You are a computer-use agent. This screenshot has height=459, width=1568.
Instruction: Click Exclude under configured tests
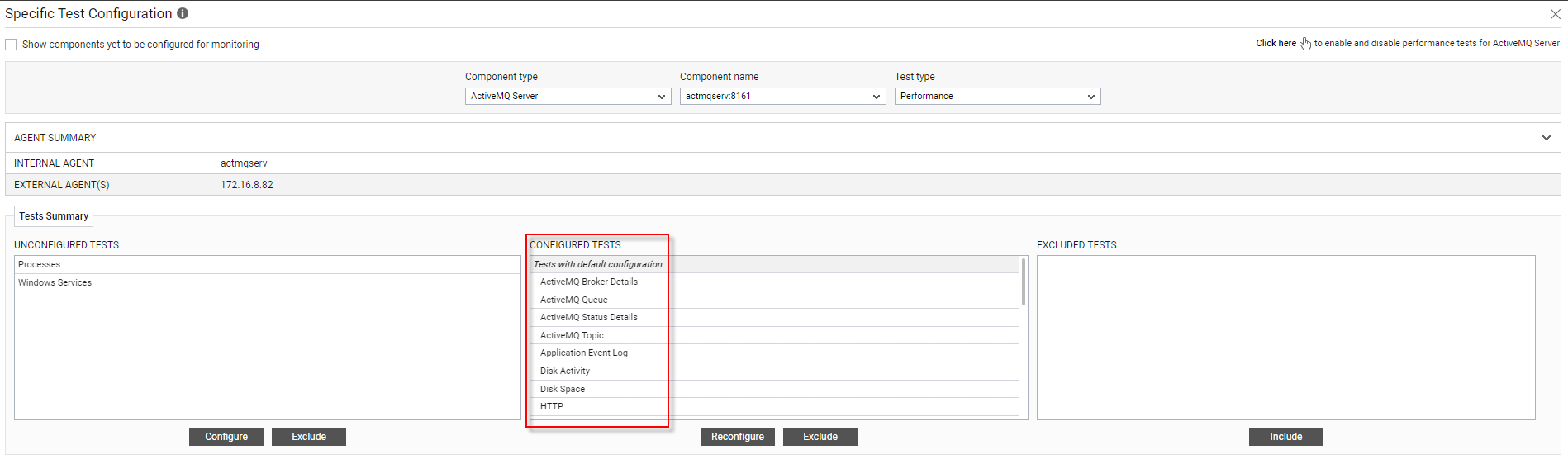[x=820, y=437]
